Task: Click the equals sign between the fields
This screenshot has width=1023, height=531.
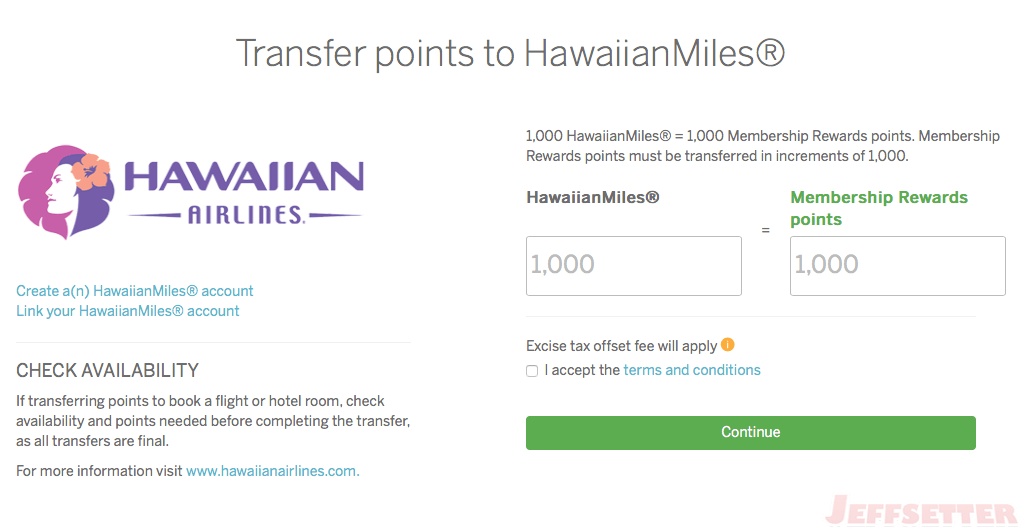Action: coord(765,230)
